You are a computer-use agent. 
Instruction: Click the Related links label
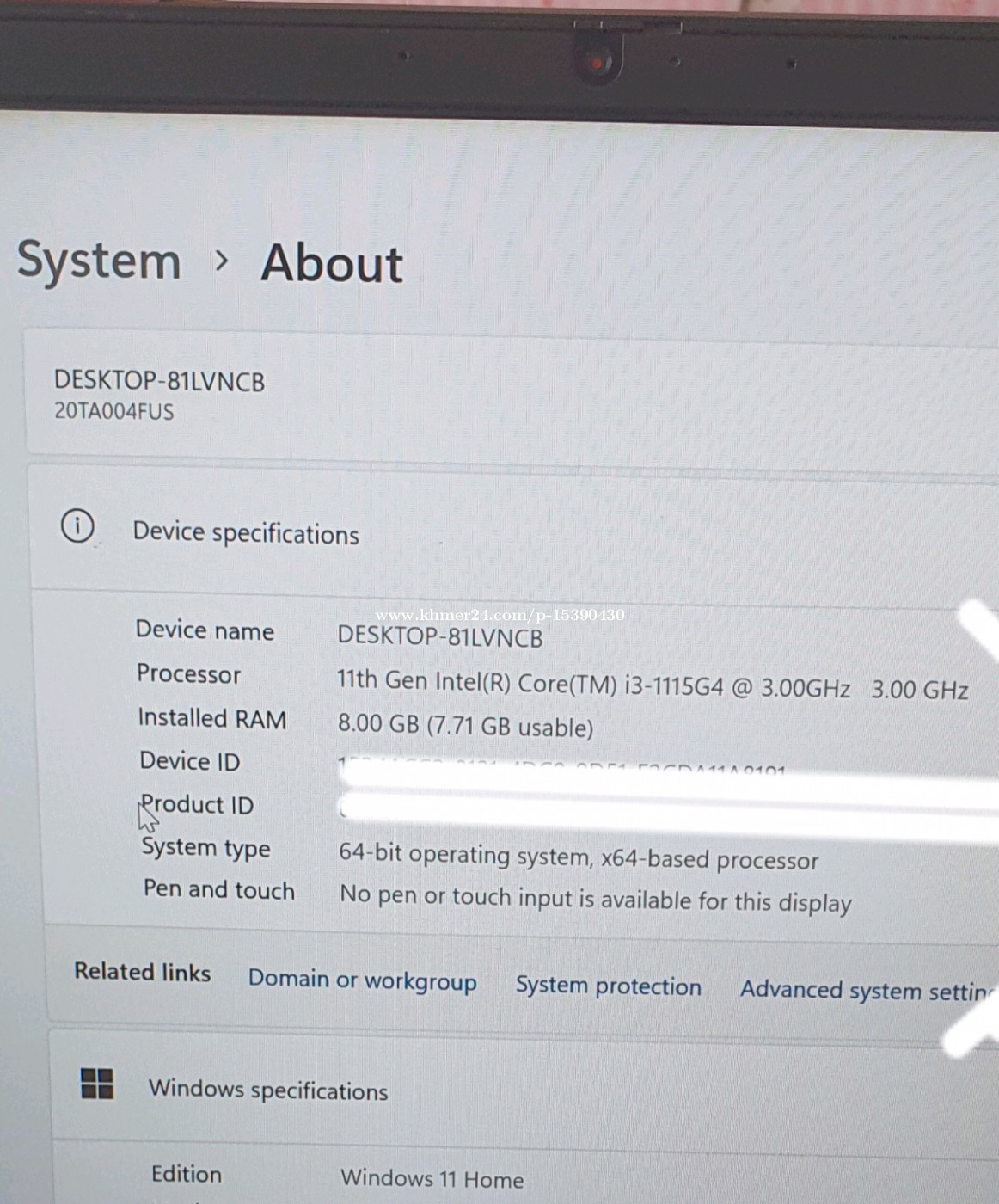pyautogui.click(x=142, y=972)
